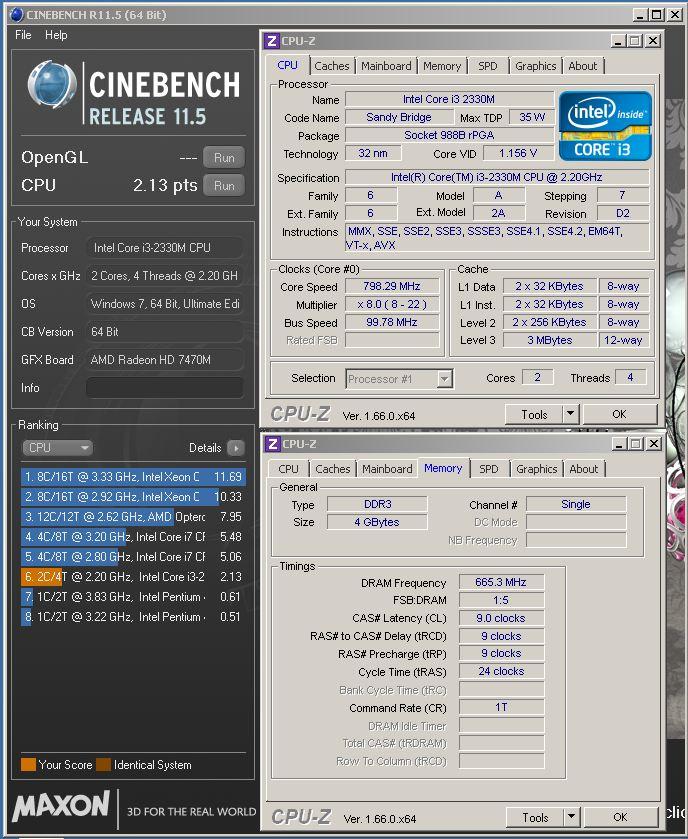Viewport: 688px width, 839px height.
Task: Click OK in lower CPU-Z window
Action: [621, 818]
